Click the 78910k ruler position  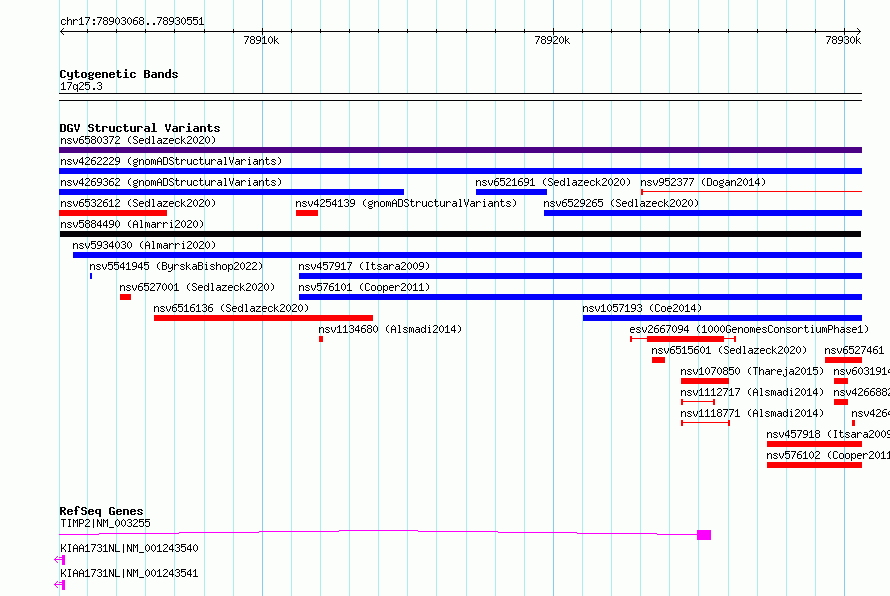pos(261,40)
